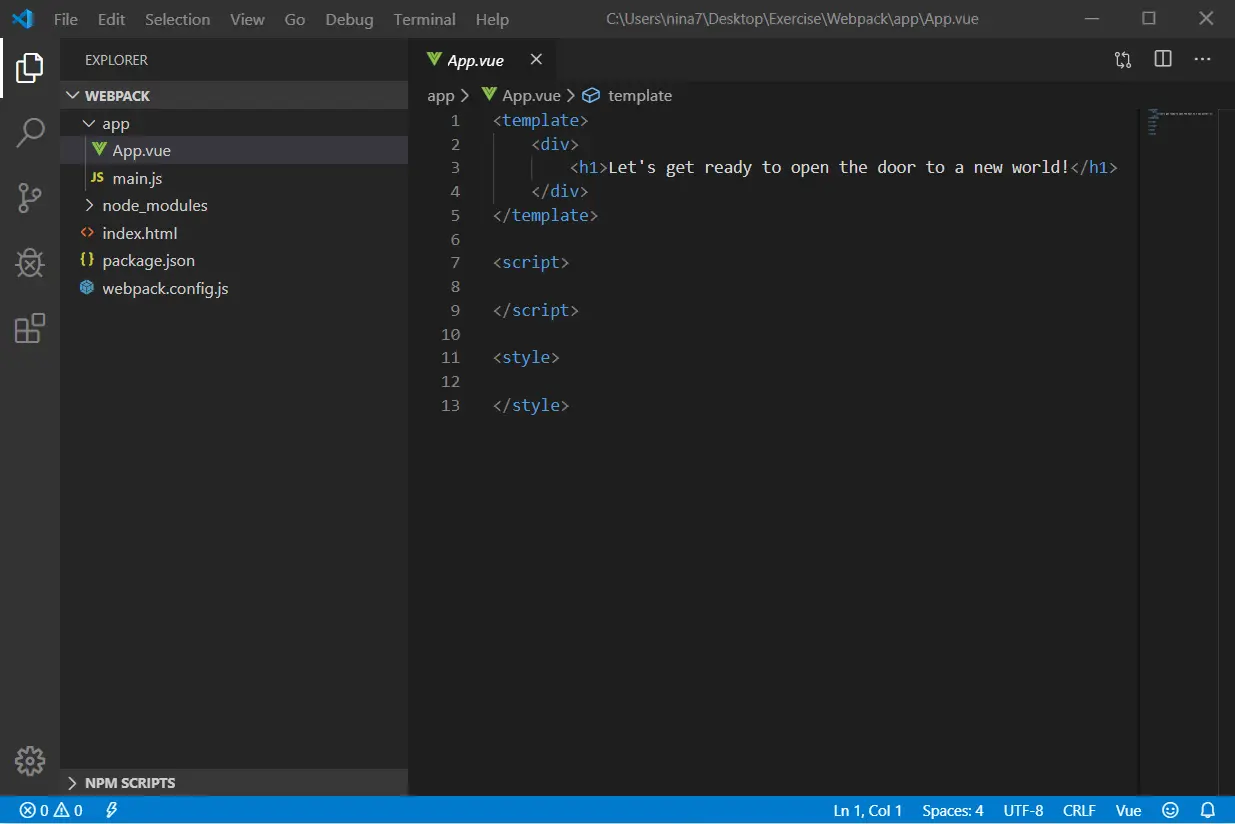Open main.js in the explorer

click(x=234, y=178)
